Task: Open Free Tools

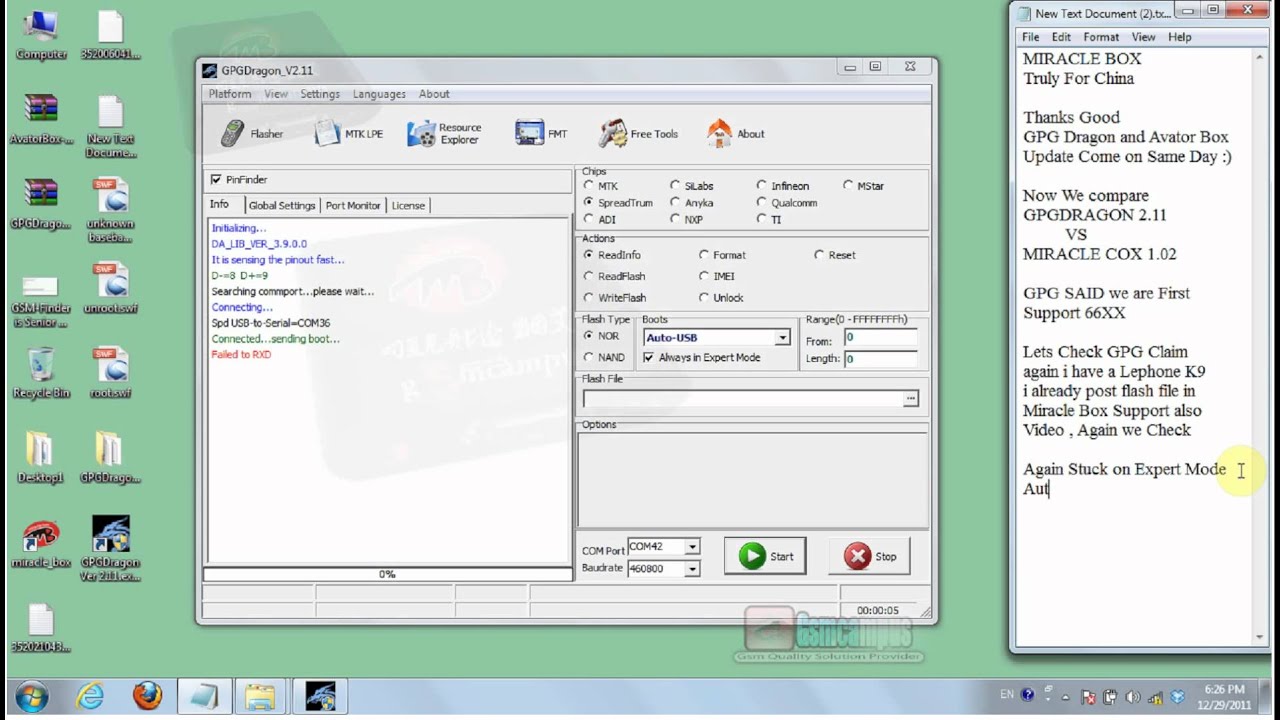Action: pyautogui.click(x=639, y=133)
